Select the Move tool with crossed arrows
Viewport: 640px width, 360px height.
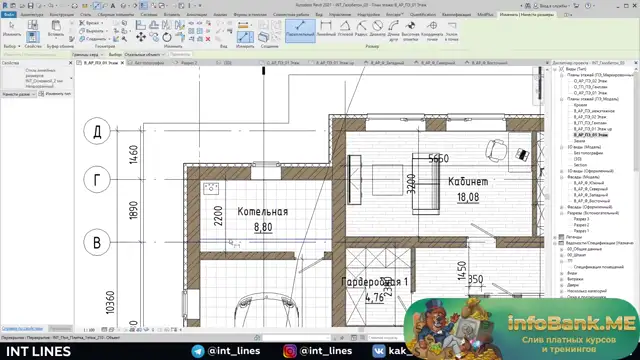141,38
